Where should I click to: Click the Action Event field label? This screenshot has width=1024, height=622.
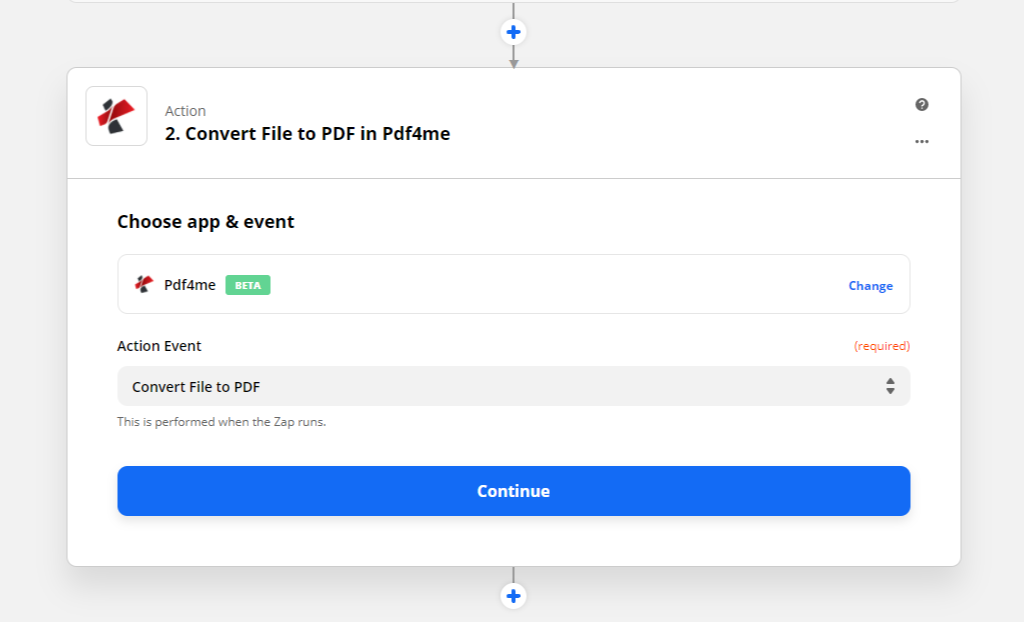(159, 346)
